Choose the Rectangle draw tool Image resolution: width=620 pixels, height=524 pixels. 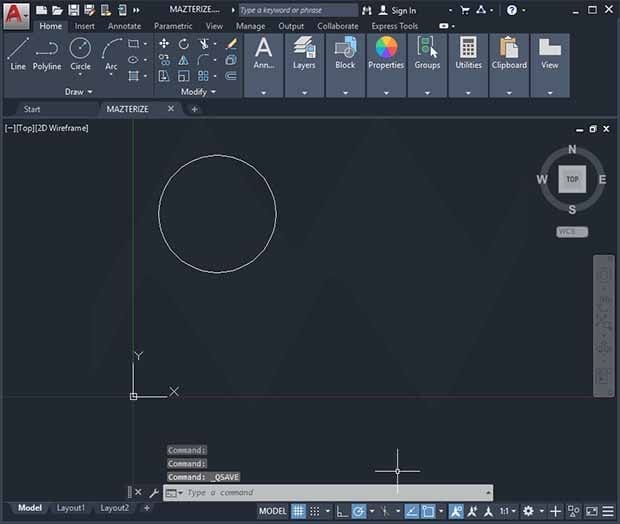(x=134, y=44)
